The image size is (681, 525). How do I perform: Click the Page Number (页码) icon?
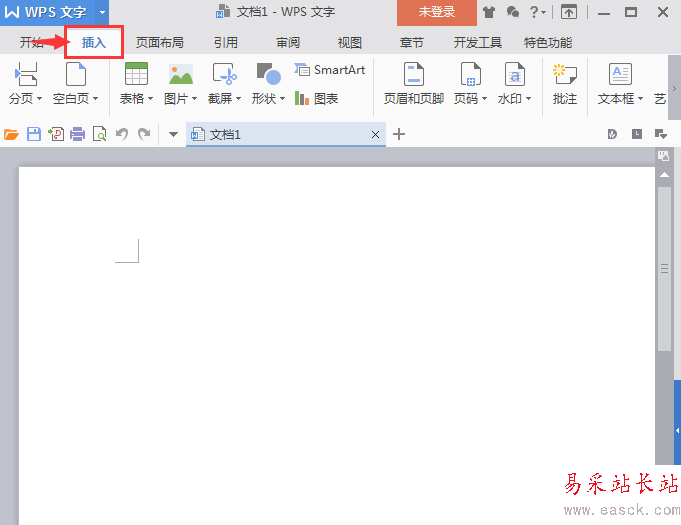[x=471, y=73]
